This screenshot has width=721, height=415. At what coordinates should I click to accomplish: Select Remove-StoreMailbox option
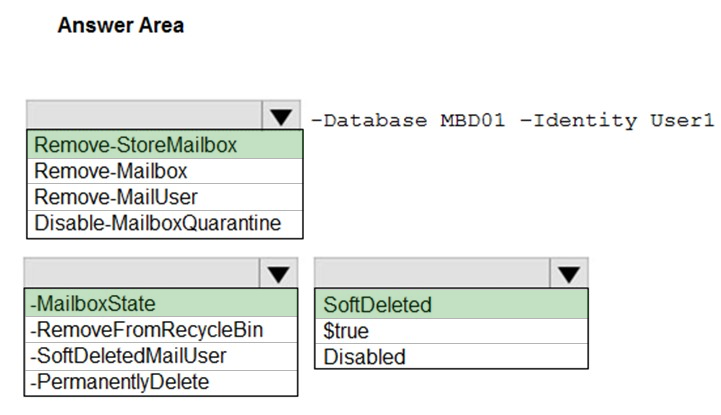pyautogui.click(x=165, y=145)
